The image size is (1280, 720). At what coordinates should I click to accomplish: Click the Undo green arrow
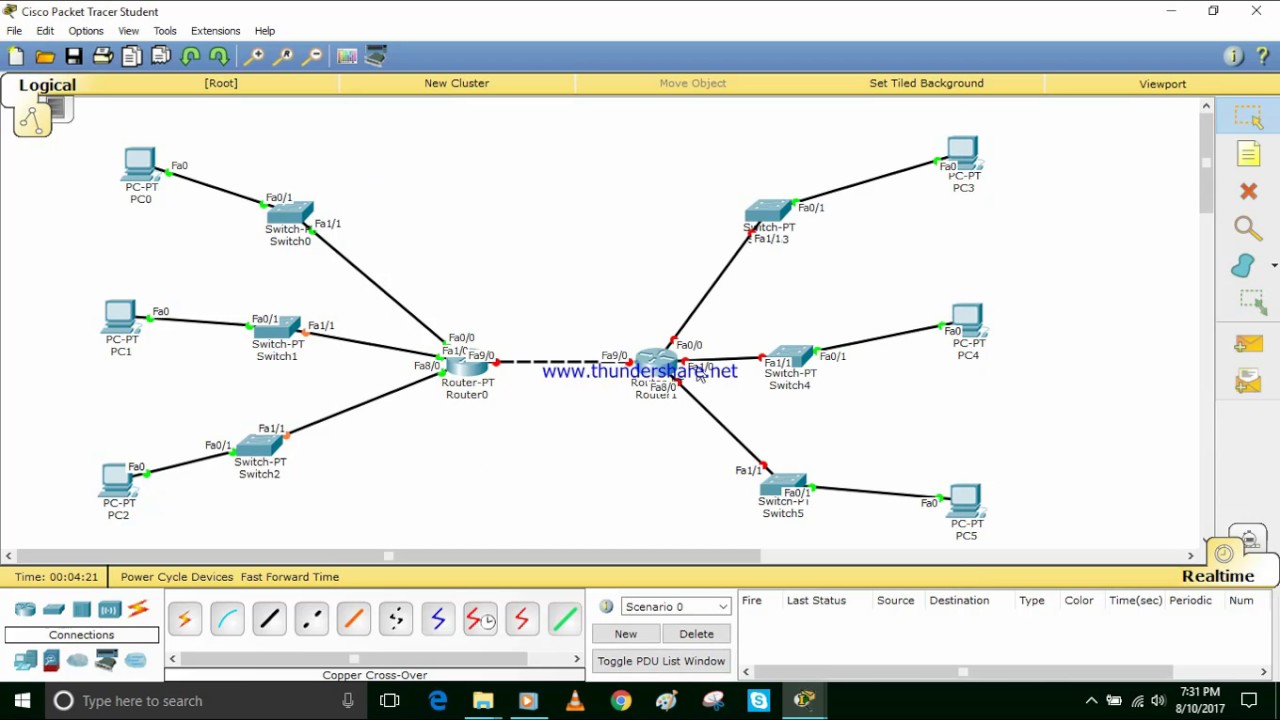[x=190, y=57]
